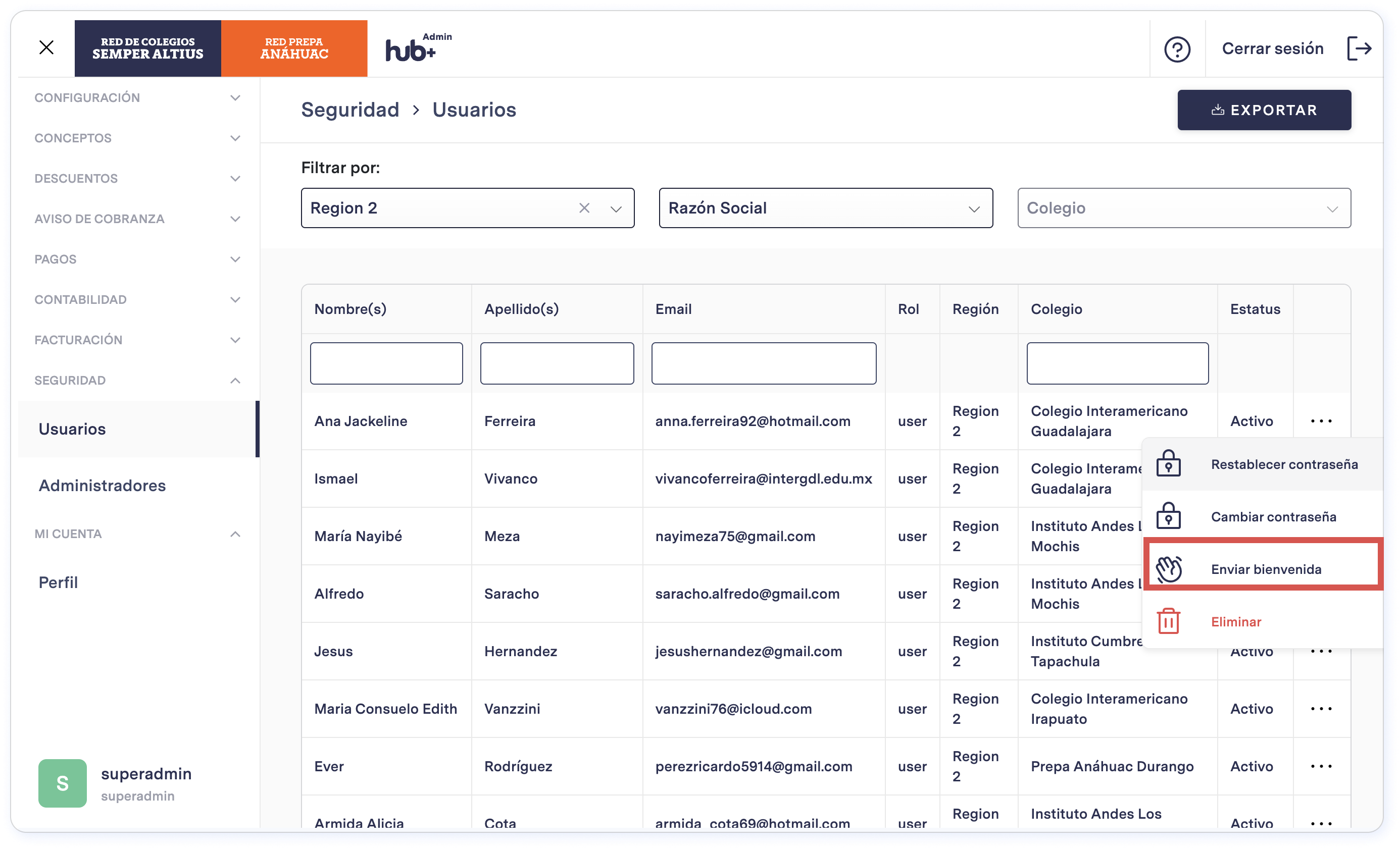Open actions menu for Jesus Hernandez row
The height and width of the screenshot is (849, 1400).
[1321, 651]
